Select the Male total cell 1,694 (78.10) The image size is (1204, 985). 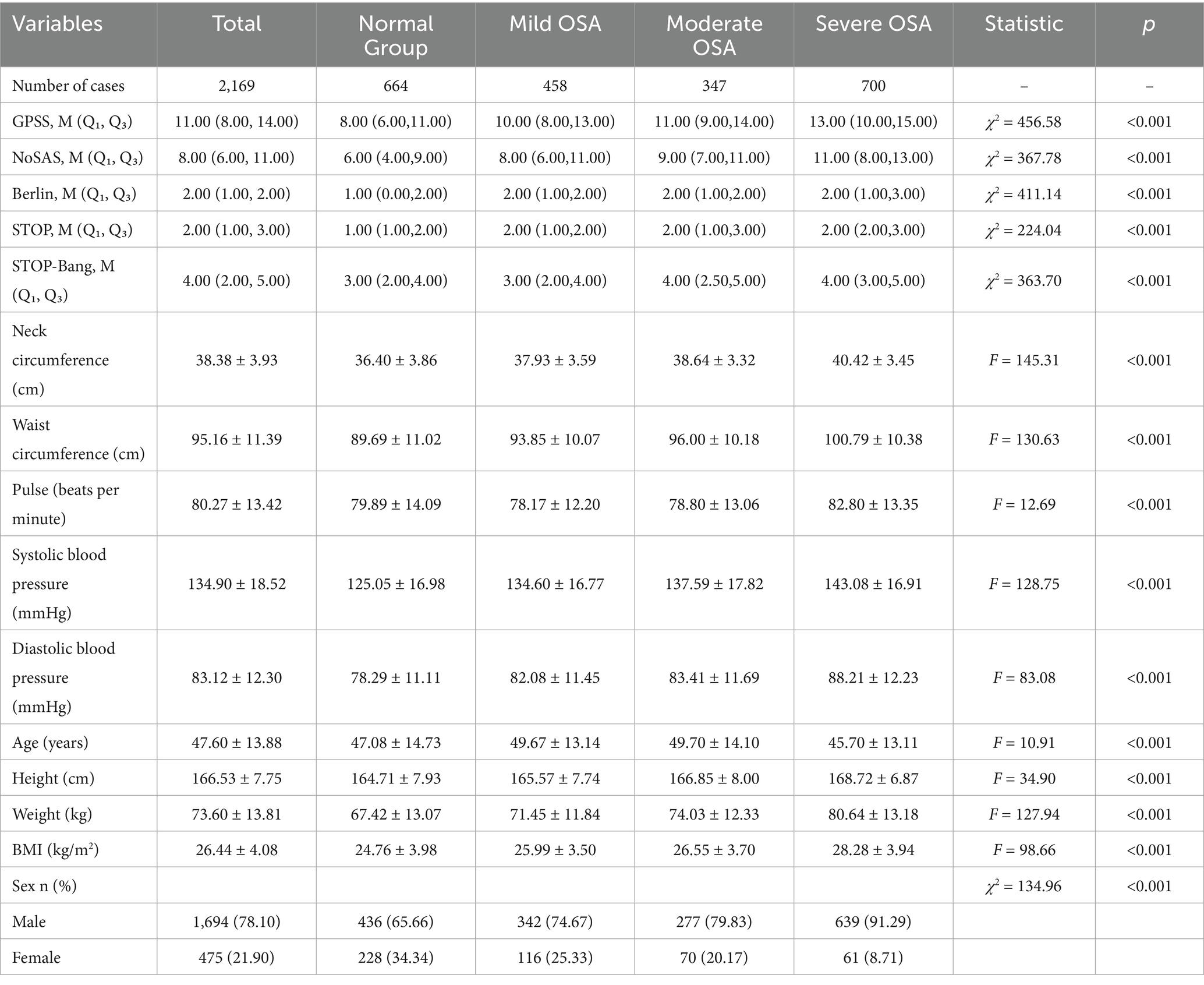(236, 922)
